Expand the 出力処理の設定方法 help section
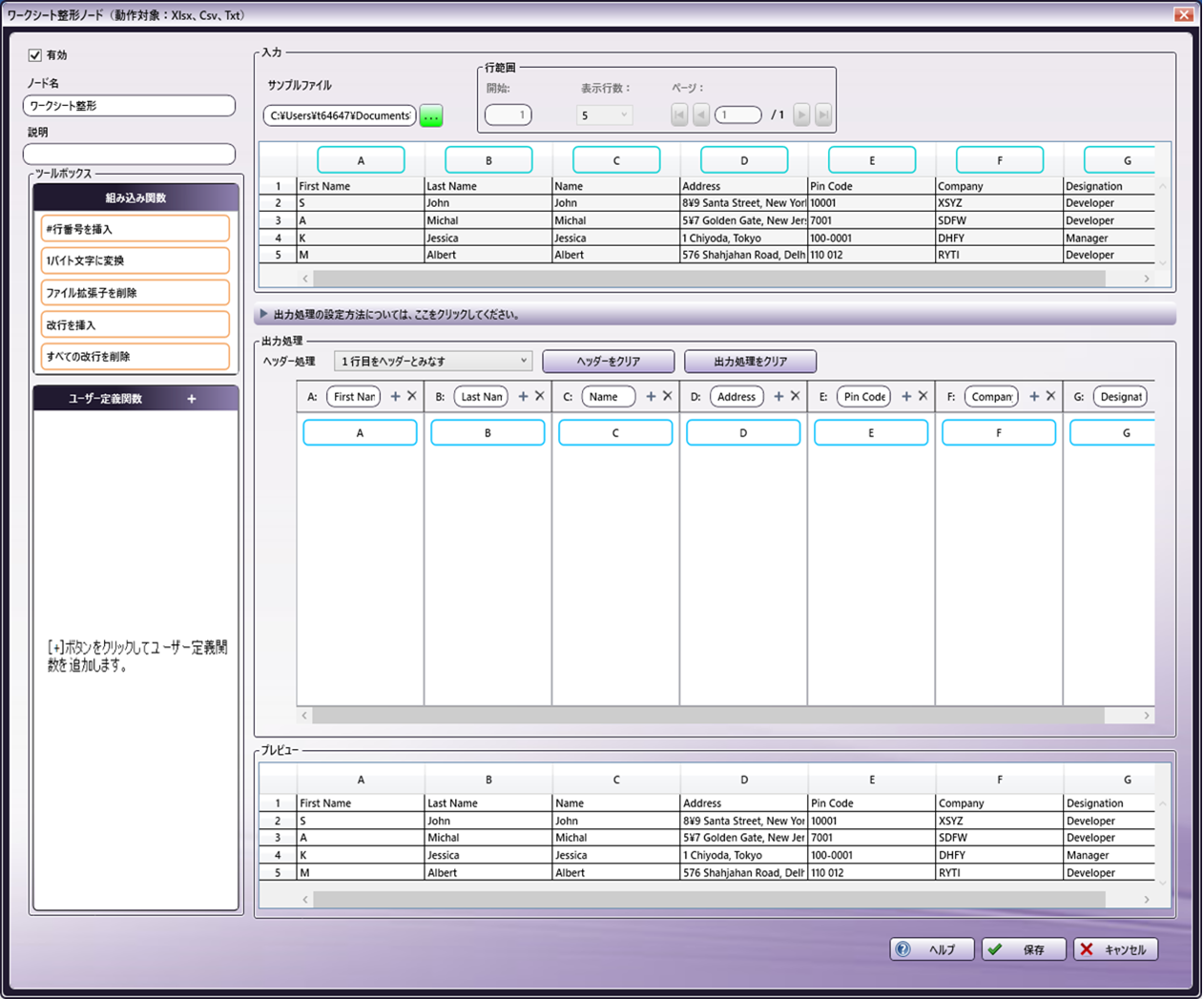Screen dimensions: 1204x999 (x=716, y=314)
